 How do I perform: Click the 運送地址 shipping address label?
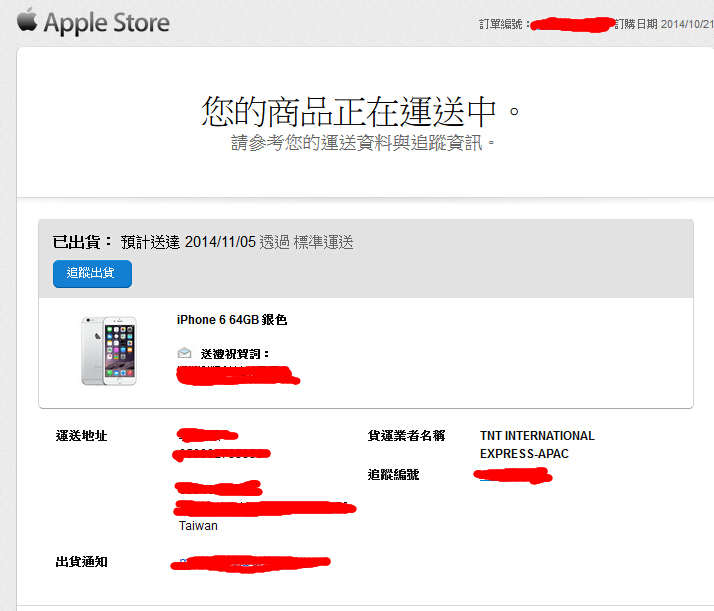click(x=82, y=436)
